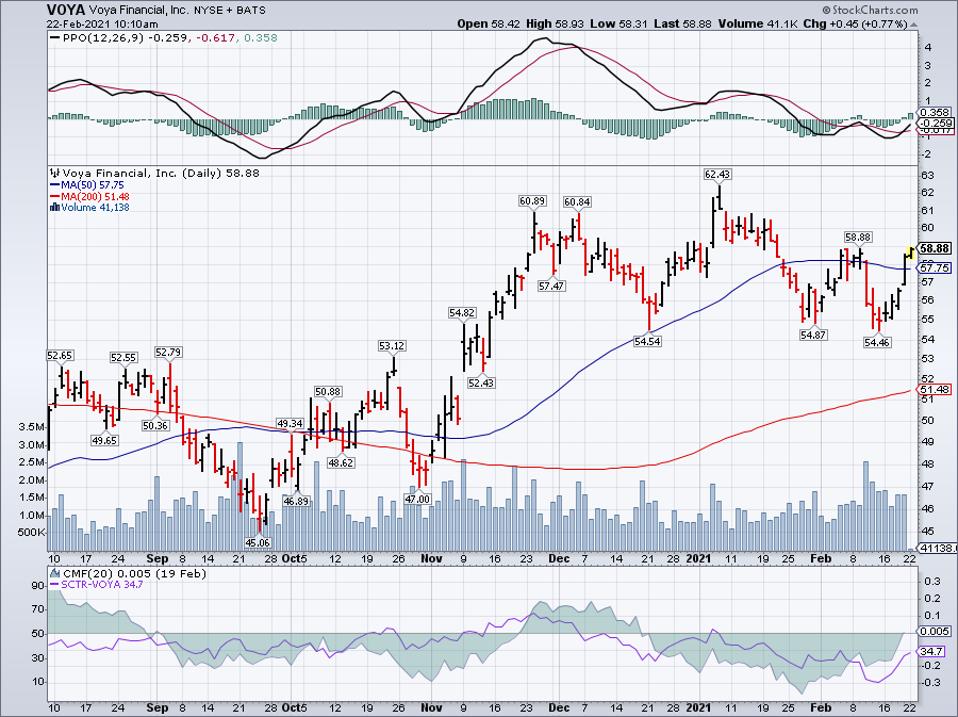The image size is (958, 717).
Task: Click the Chg +0.45 (+0.77%) value
Action: (x=855, y=24)
